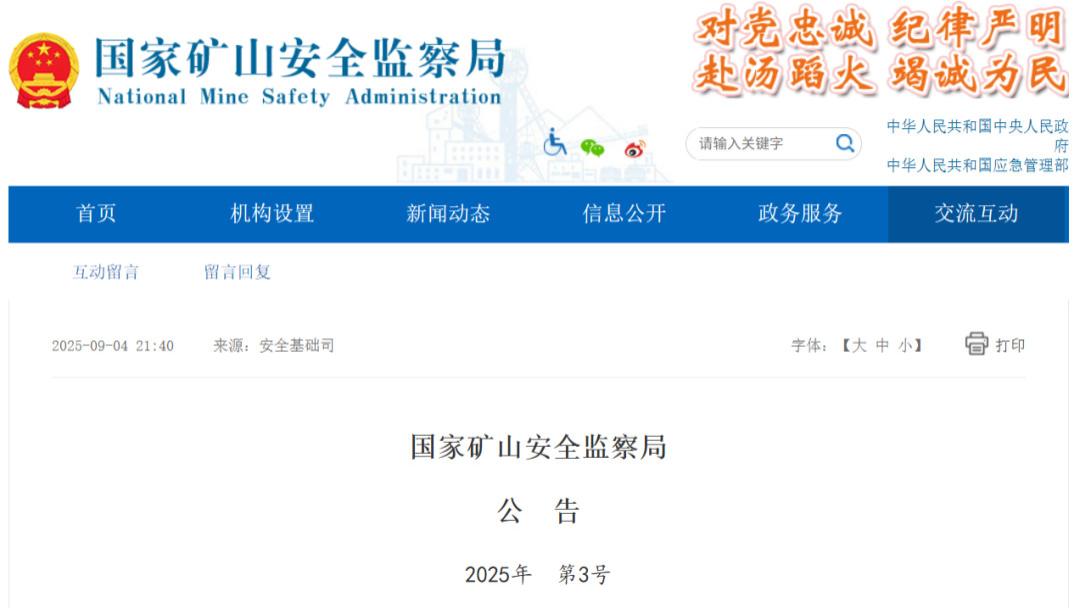Click the search magnifier icon

[845, 143]
